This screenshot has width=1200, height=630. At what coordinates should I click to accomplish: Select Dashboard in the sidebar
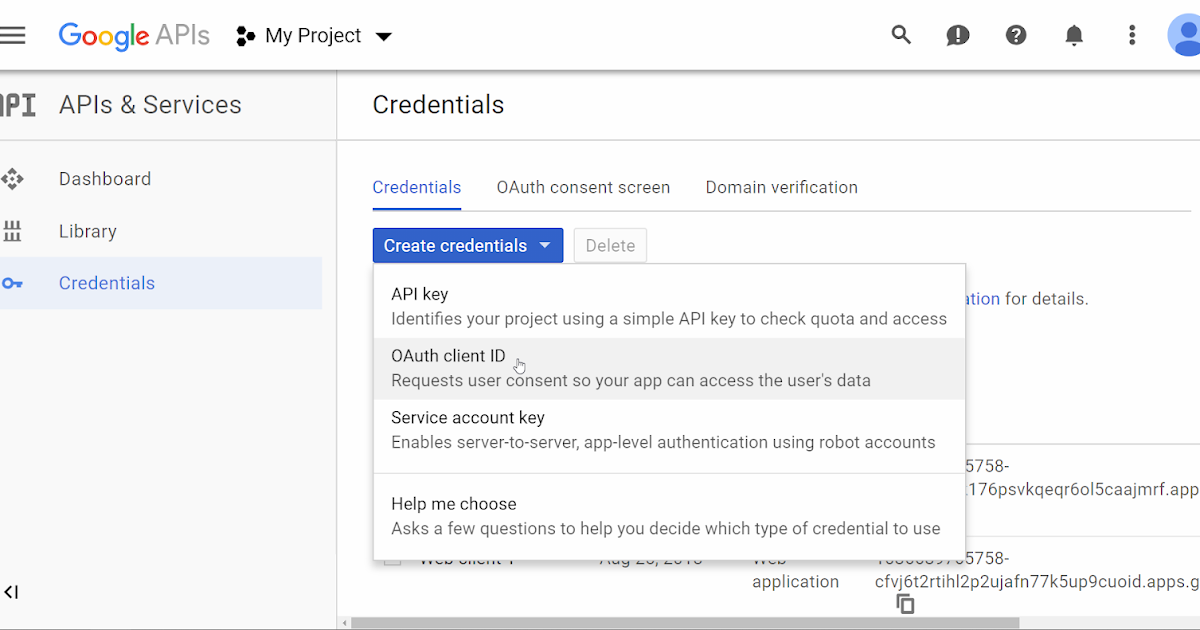tap(104, 178)
